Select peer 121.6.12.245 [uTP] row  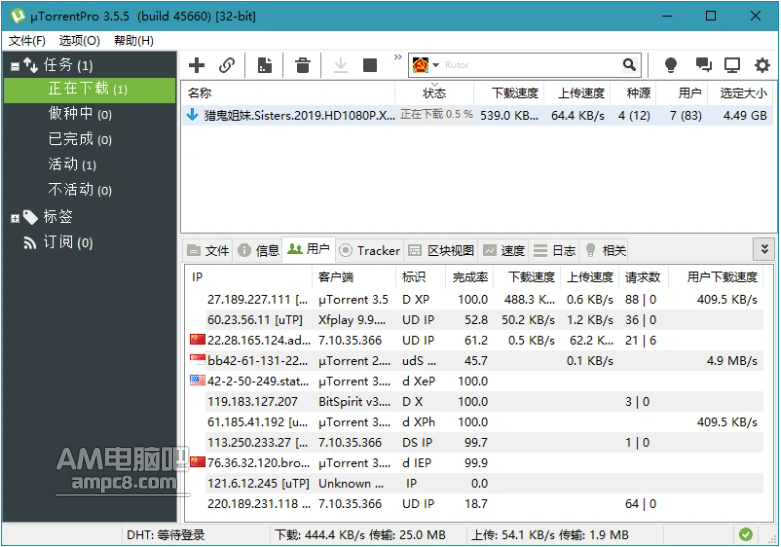(475, 483)
